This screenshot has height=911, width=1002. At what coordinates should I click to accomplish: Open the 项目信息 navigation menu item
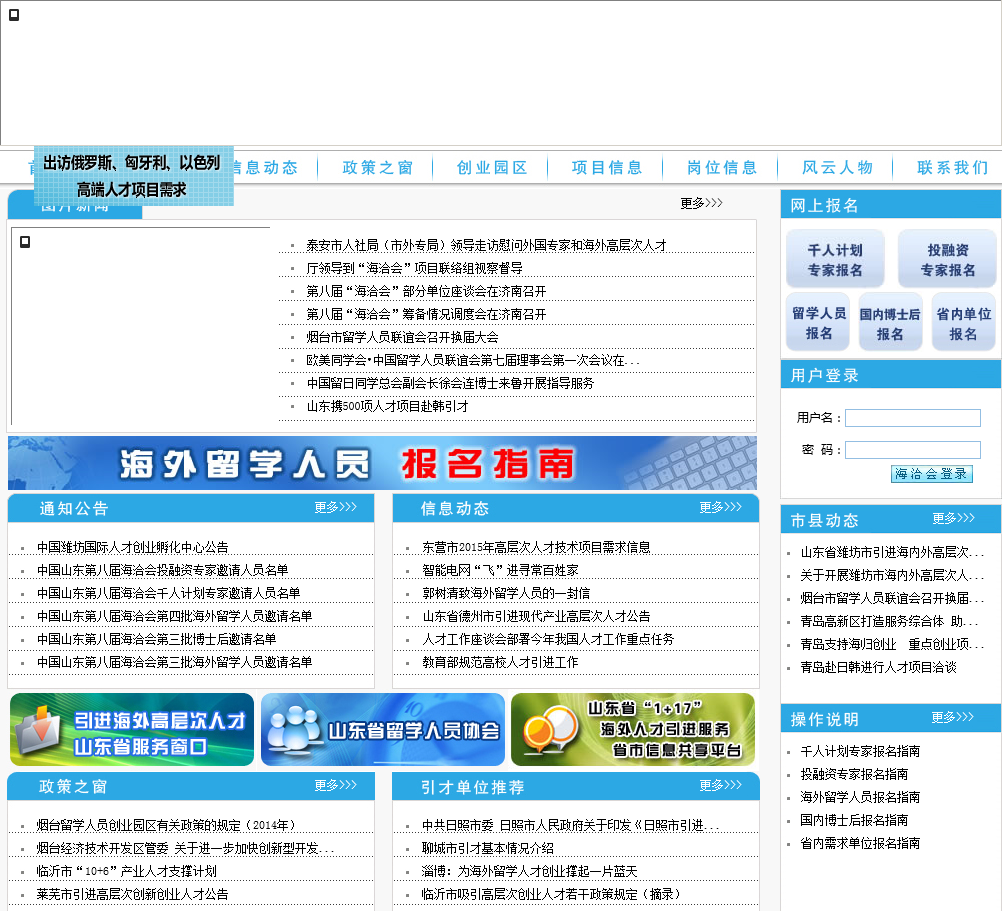(x=607, y=167)
